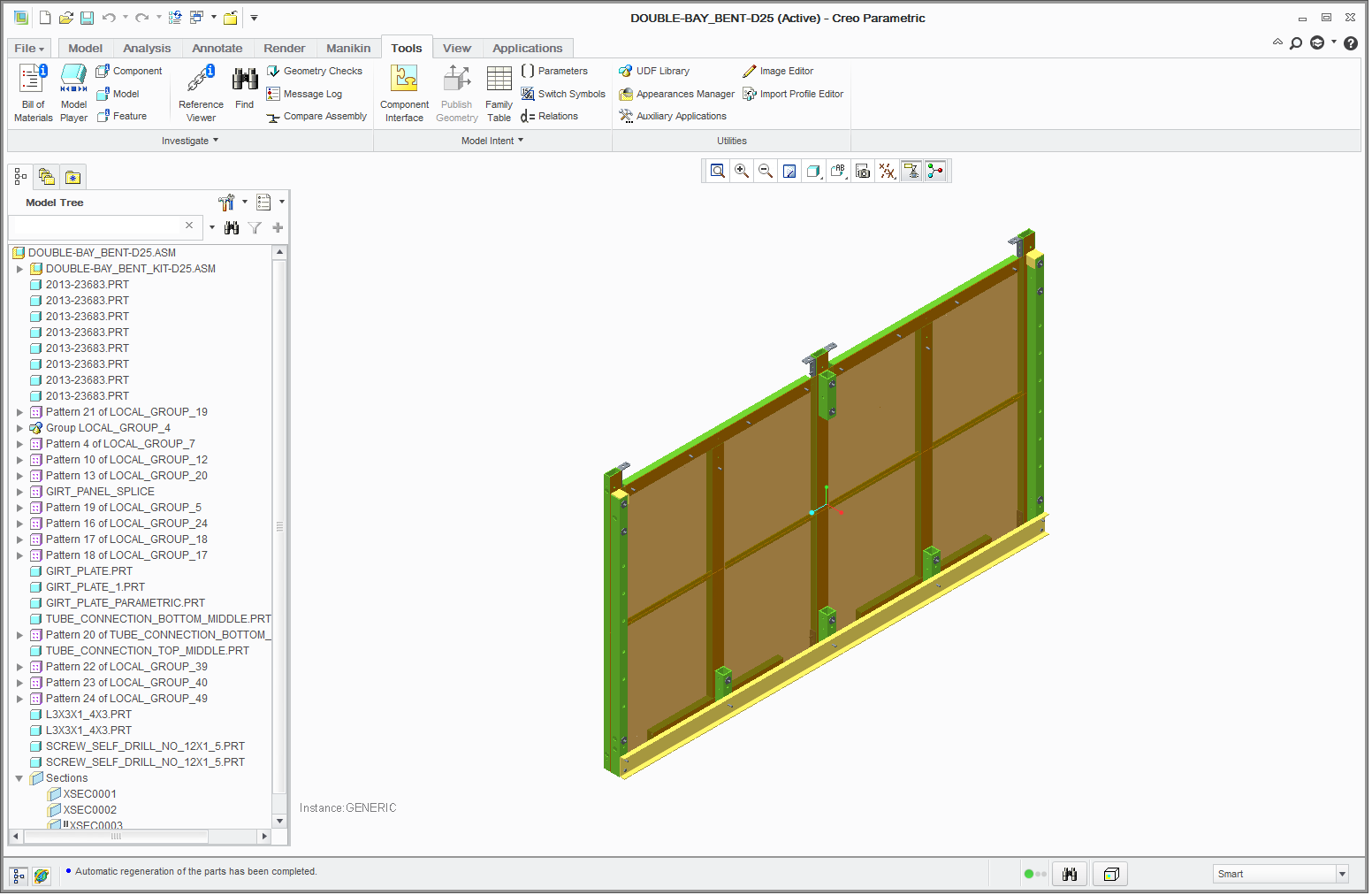Click the command search magnifier icon
1372x895 pixels.
pyautogui.click(x=1296, y=43)
